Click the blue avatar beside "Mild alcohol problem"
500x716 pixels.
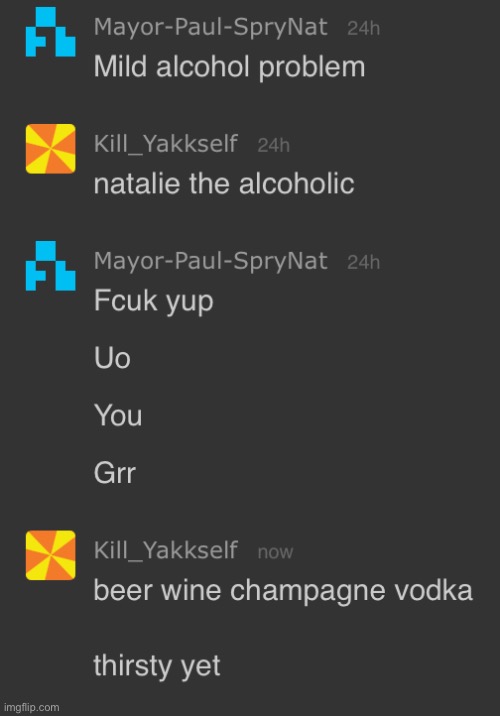click(x=51, y=32)
